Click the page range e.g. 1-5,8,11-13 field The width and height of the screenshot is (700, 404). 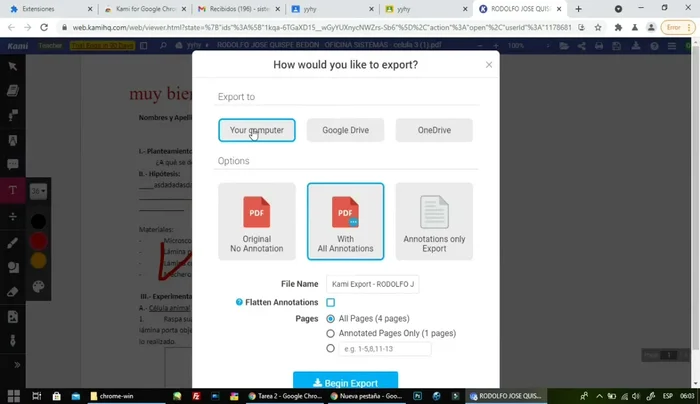[385, 349]
